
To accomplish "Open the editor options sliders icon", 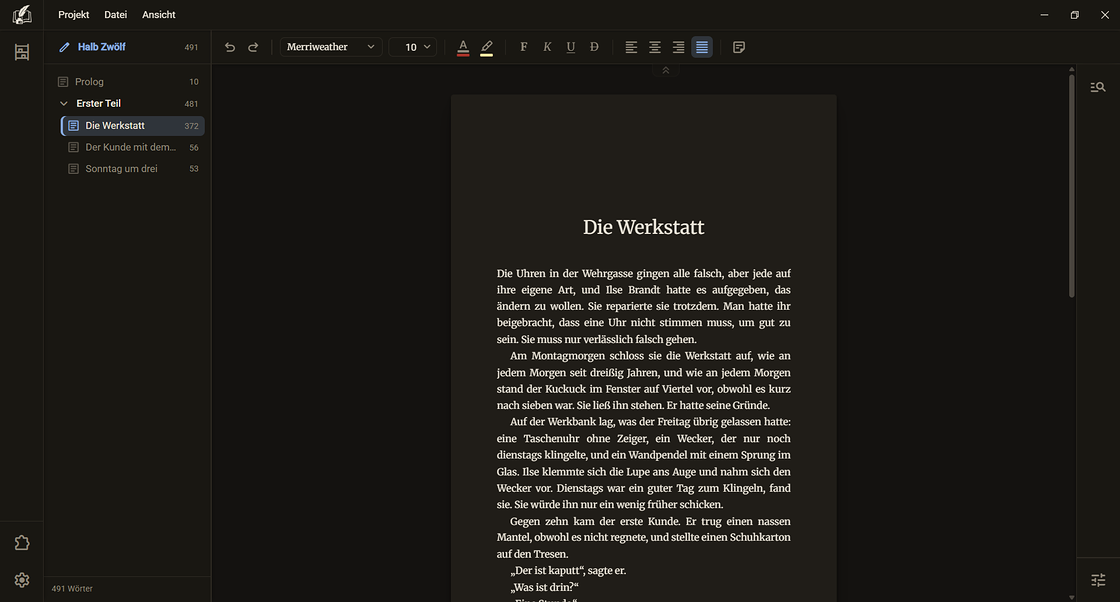I will [x=1098, y=580].
